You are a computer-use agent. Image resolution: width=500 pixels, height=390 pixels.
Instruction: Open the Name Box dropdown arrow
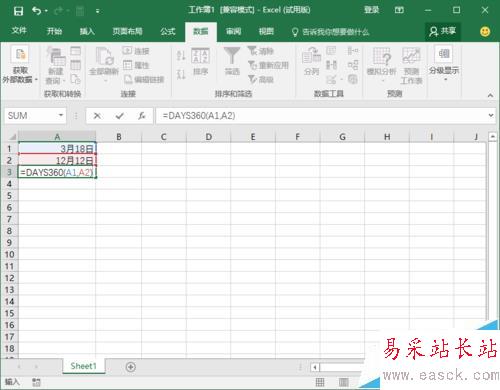click(61, 115)
